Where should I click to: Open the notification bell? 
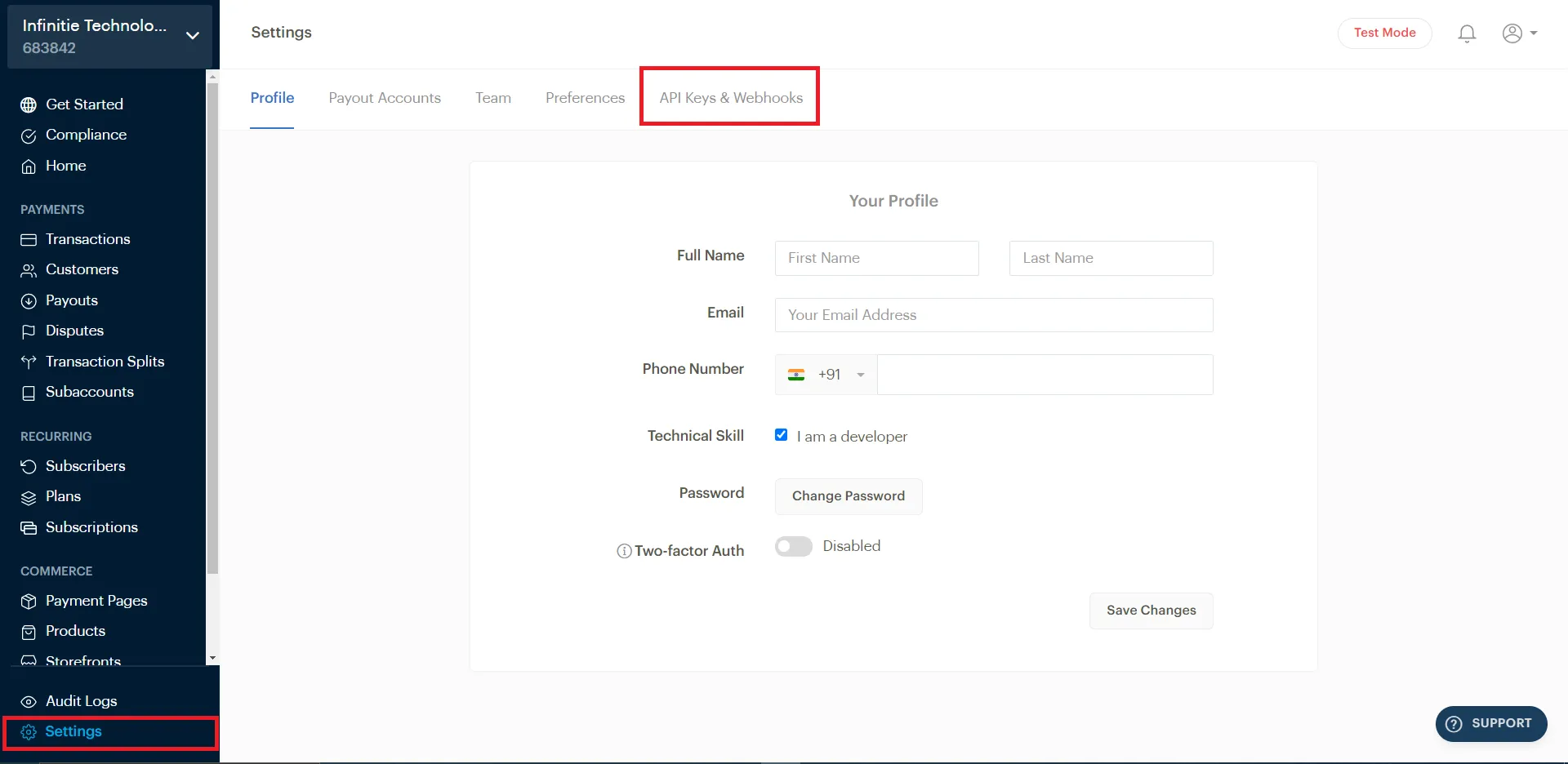[1466, 33]
